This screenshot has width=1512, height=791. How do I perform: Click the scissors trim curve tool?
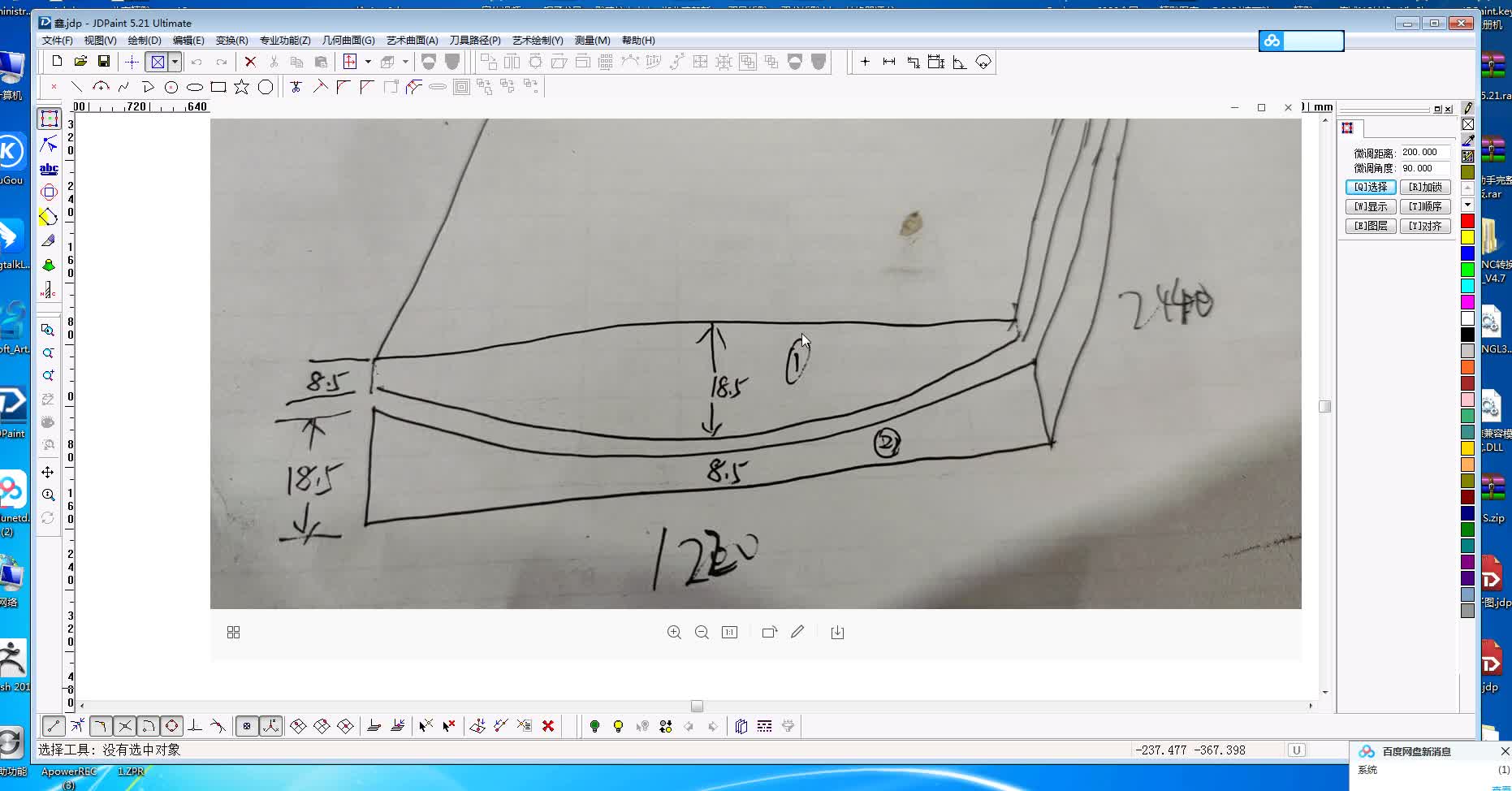click(x=296, y=87)
